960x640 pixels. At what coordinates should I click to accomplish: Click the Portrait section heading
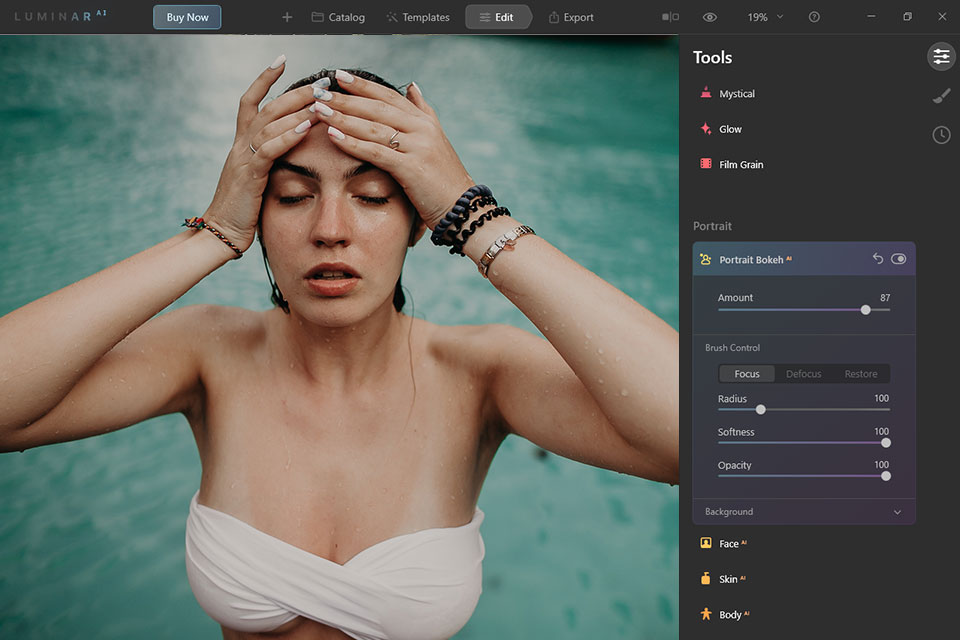point(712,226)
